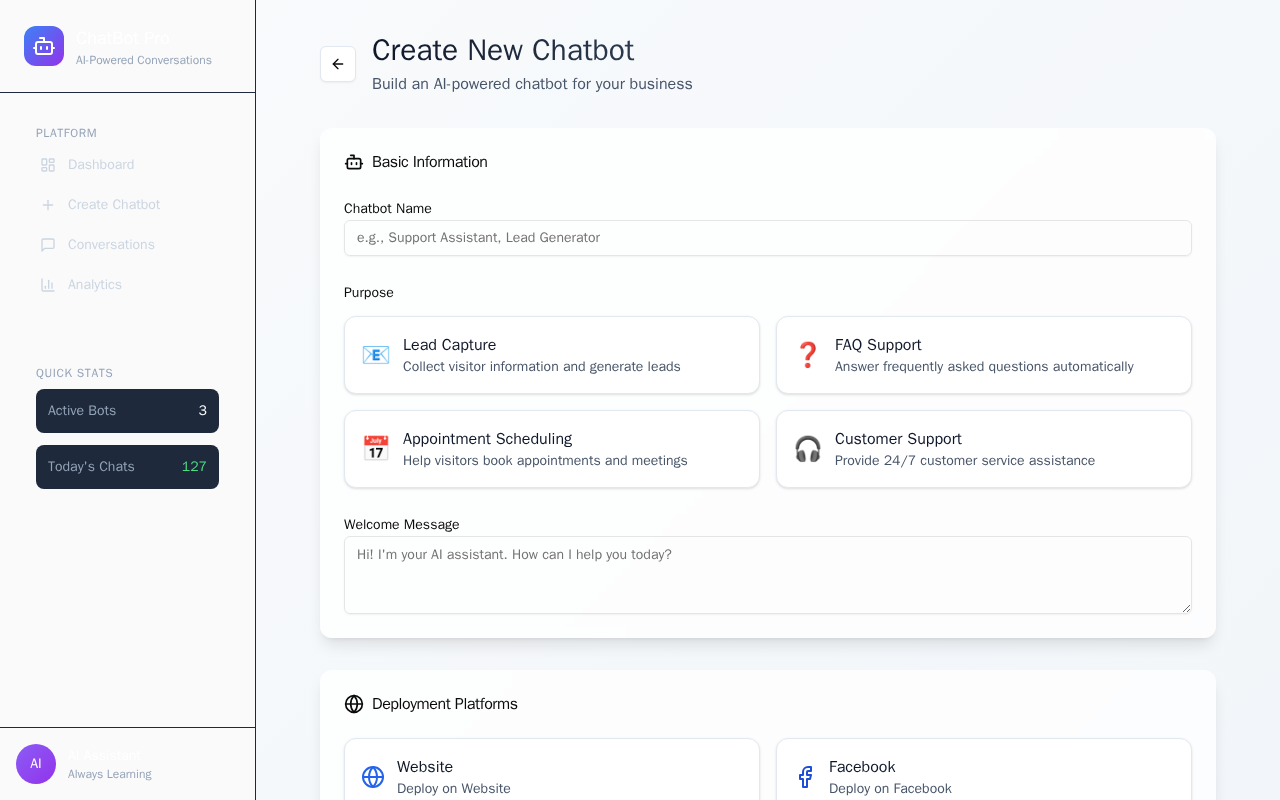Go back using the arrow button
Viewport: 1280px width, 800px height.
point(338,64)
